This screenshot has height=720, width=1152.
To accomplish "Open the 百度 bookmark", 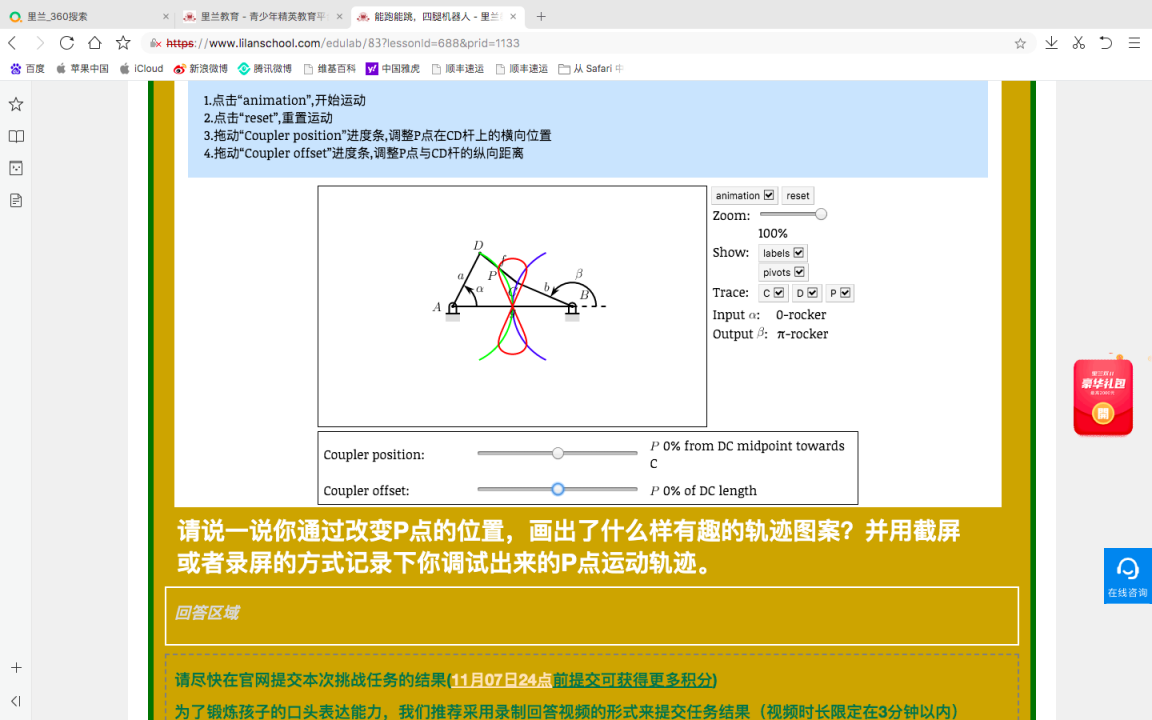I will coord(27,68).
